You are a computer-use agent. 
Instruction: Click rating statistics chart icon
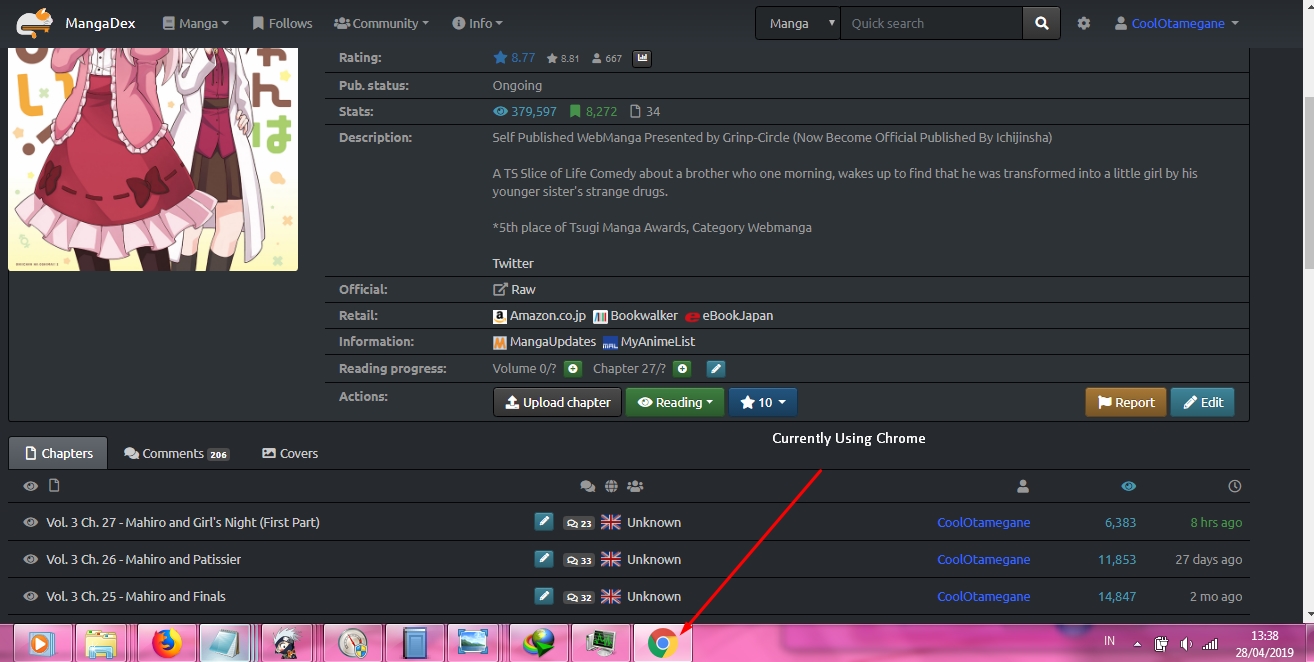coord(642,58)
